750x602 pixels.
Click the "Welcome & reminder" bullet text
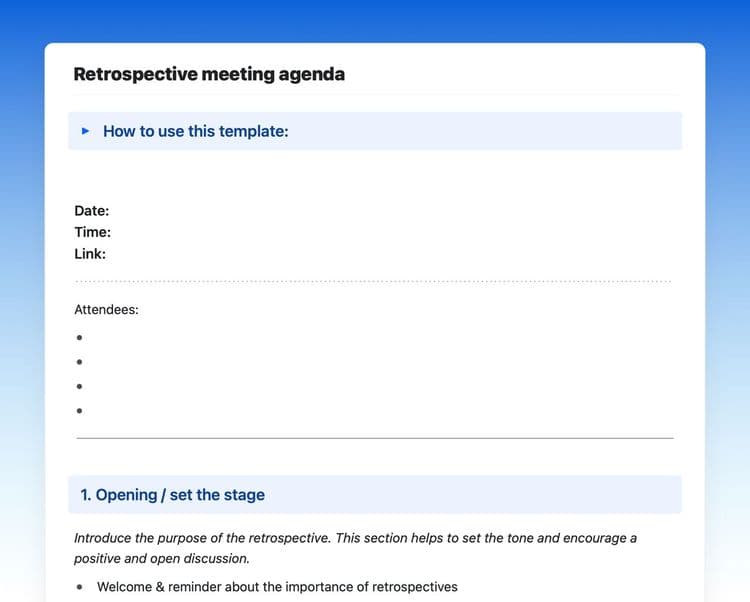click(276, 587)
